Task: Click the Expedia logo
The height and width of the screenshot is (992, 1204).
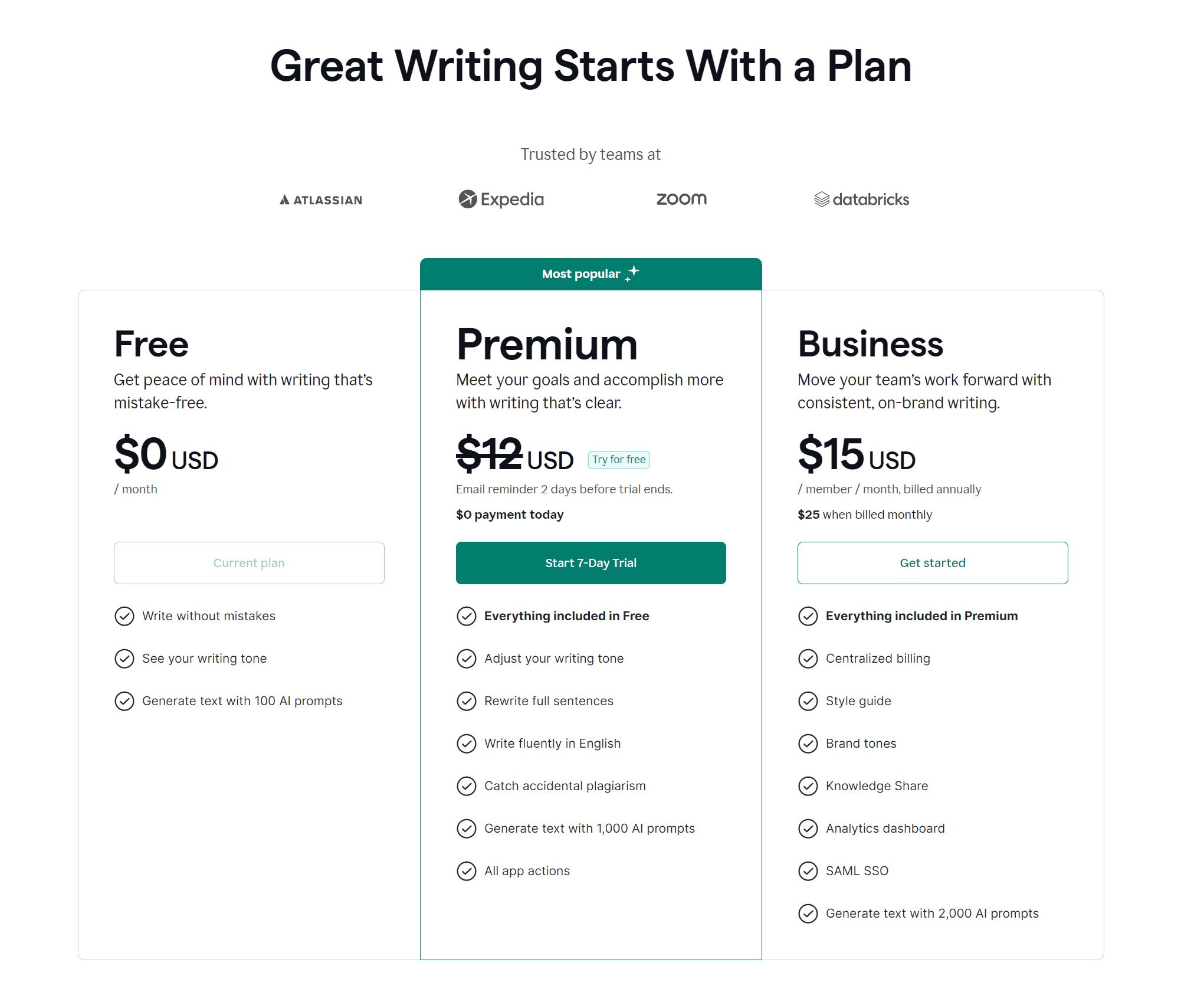Action: (x=501, y=199)
